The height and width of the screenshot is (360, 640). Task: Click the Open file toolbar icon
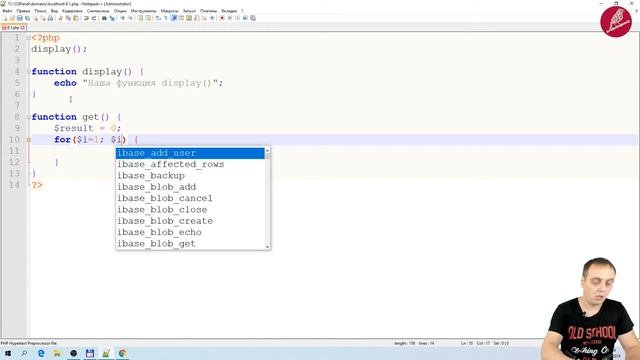[12, 18]
